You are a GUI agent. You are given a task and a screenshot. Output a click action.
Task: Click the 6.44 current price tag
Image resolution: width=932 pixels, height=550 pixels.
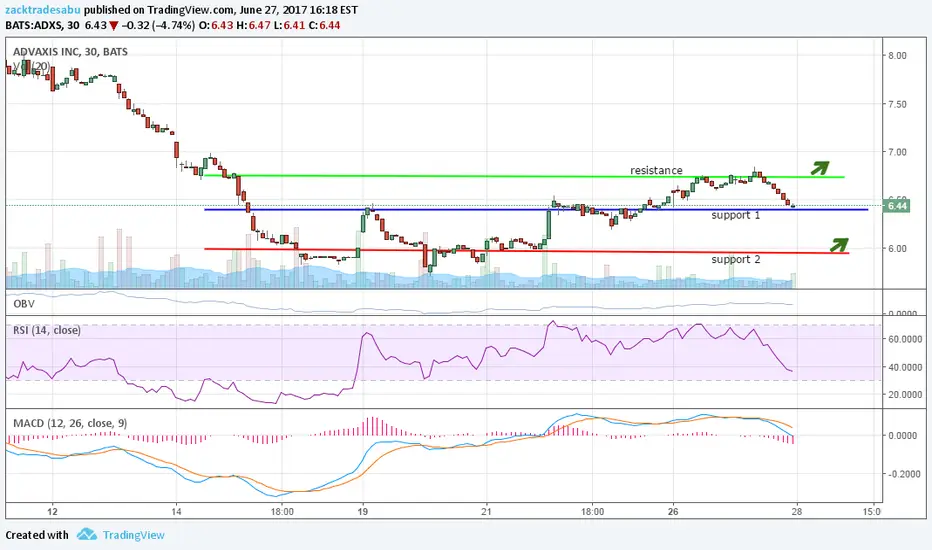(x=896, y=206)
